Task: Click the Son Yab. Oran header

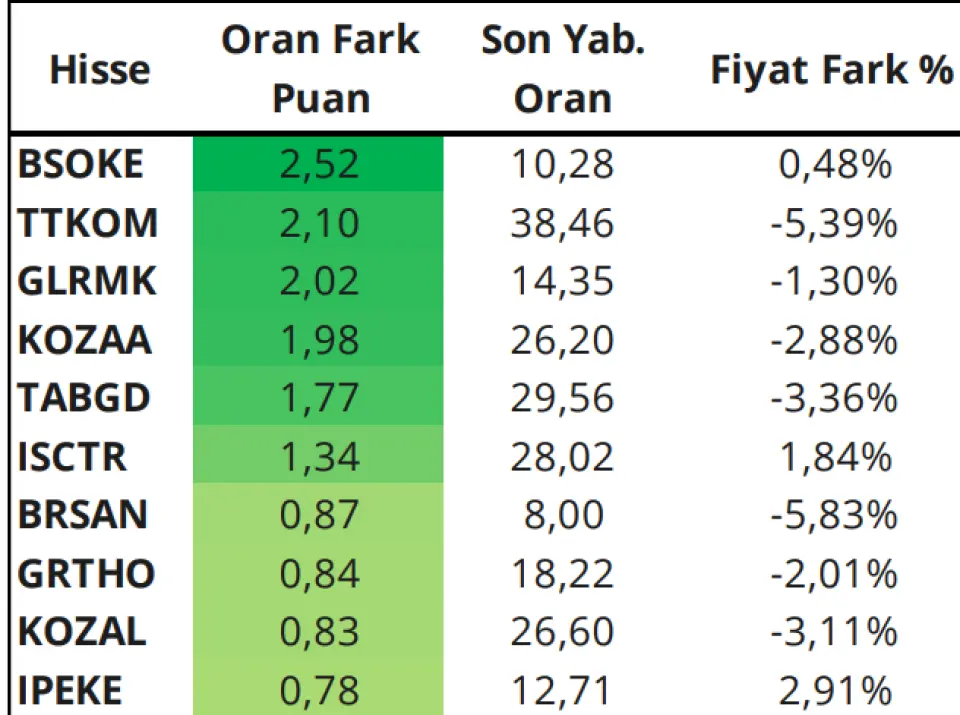Action: click(x=563, y=69)
